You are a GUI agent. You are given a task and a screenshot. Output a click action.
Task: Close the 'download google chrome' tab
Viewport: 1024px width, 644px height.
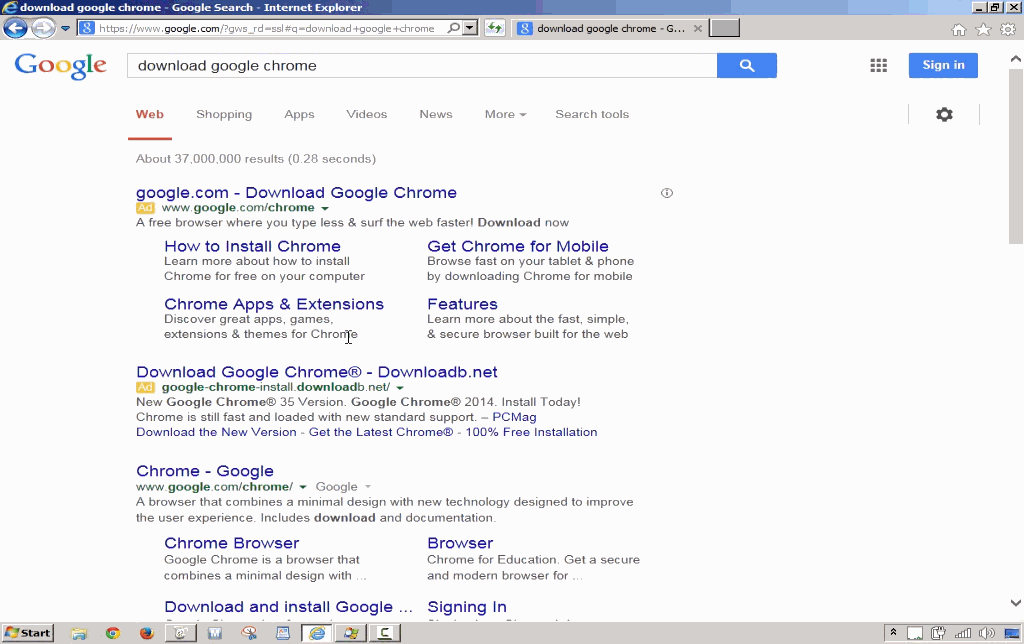pyautogui.click(x=697, y=28)
